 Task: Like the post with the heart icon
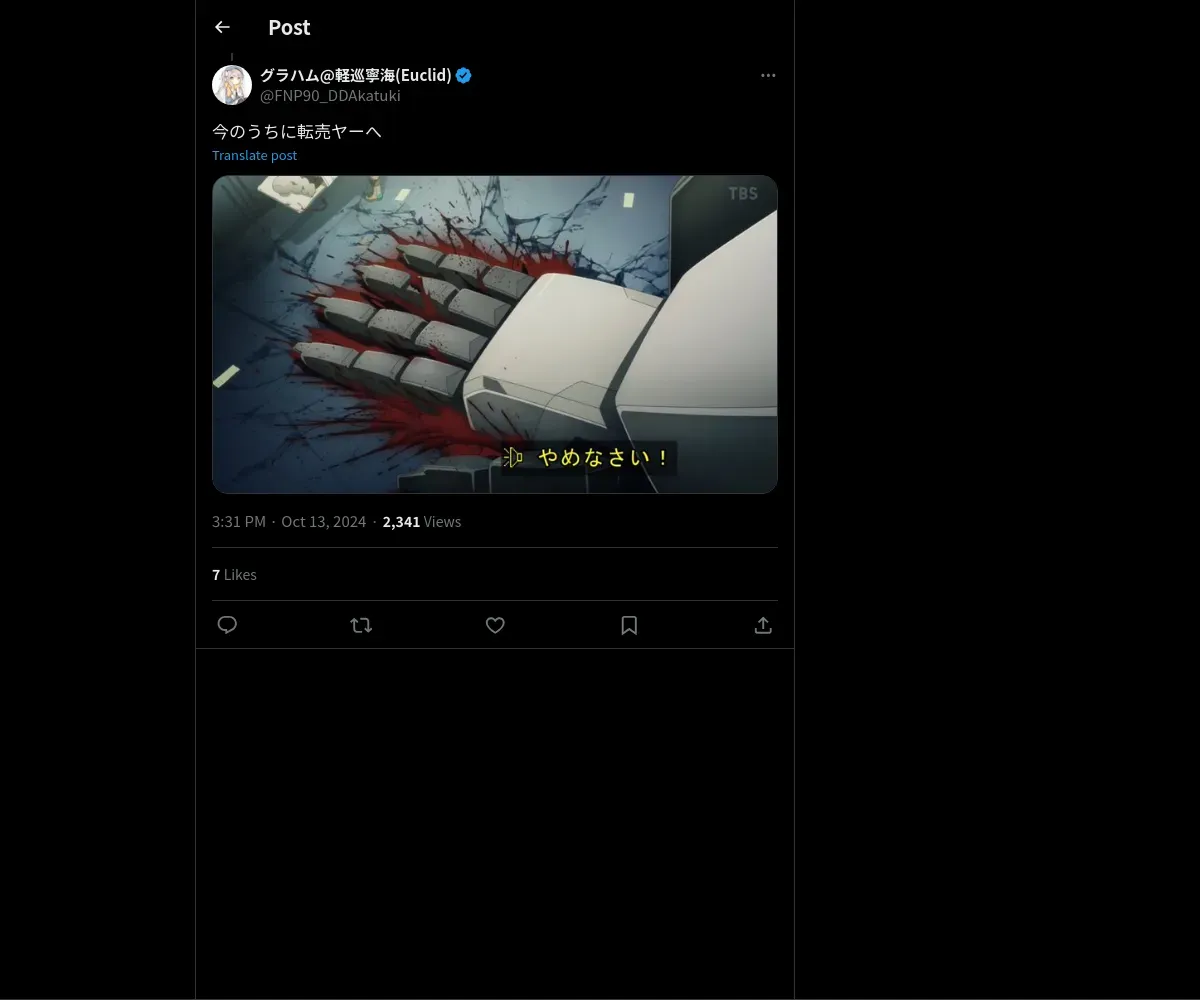pos(495,625)
